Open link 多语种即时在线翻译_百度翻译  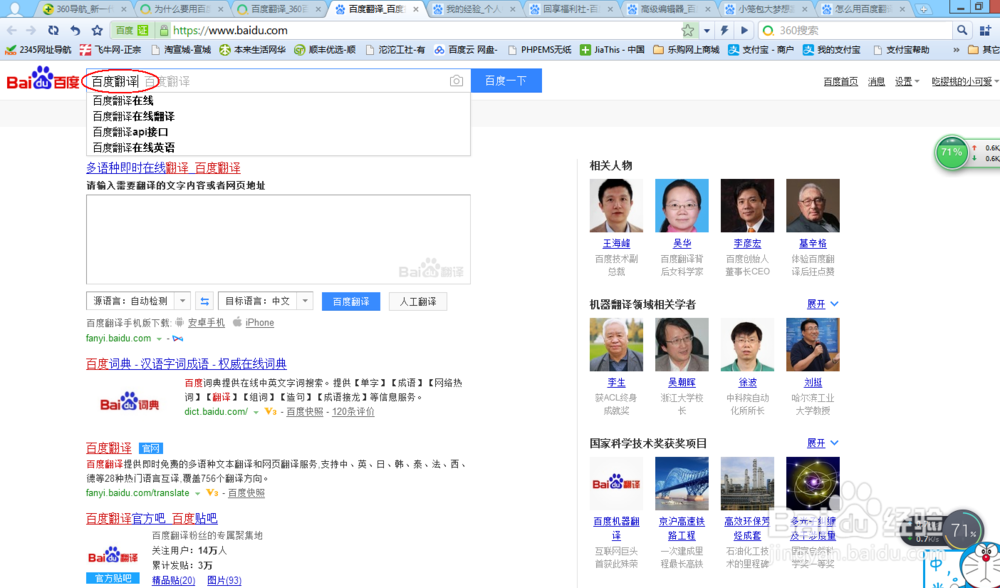[x=163, y=168]
